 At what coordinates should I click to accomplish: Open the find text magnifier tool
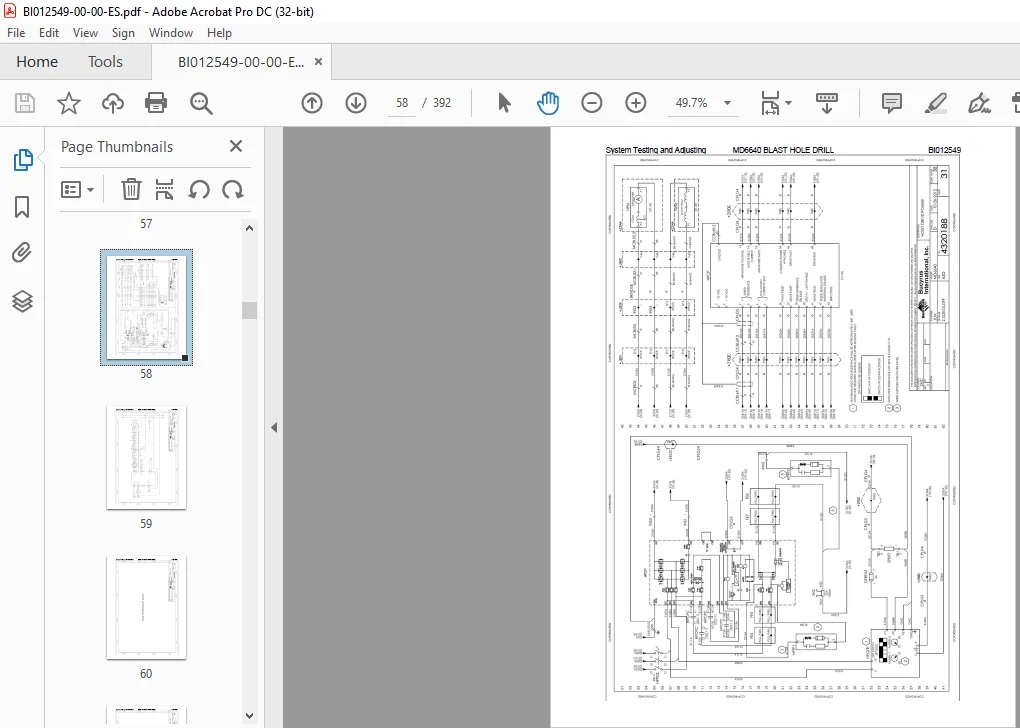201,103
